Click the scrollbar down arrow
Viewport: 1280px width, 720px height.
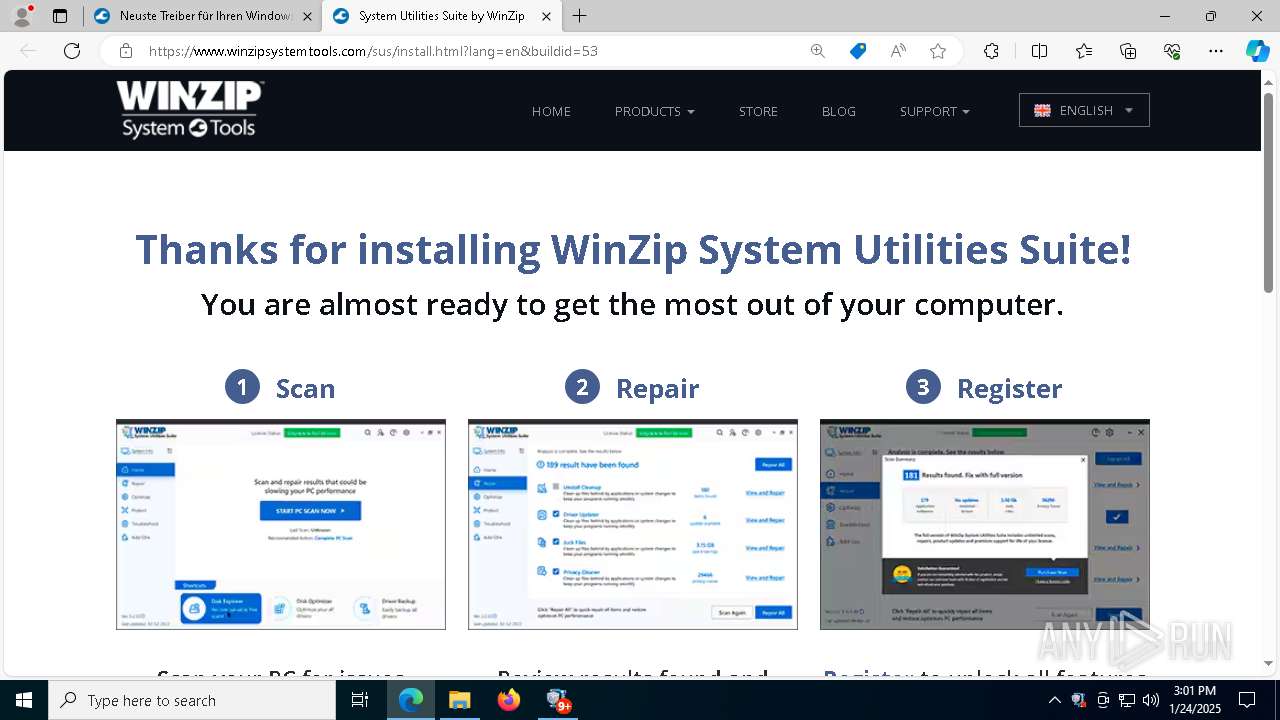click(1269, 663)
